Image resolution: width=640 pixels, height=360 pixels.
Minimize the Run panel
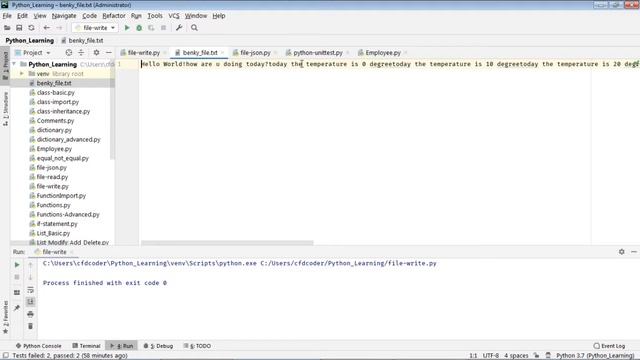point(633,252)
